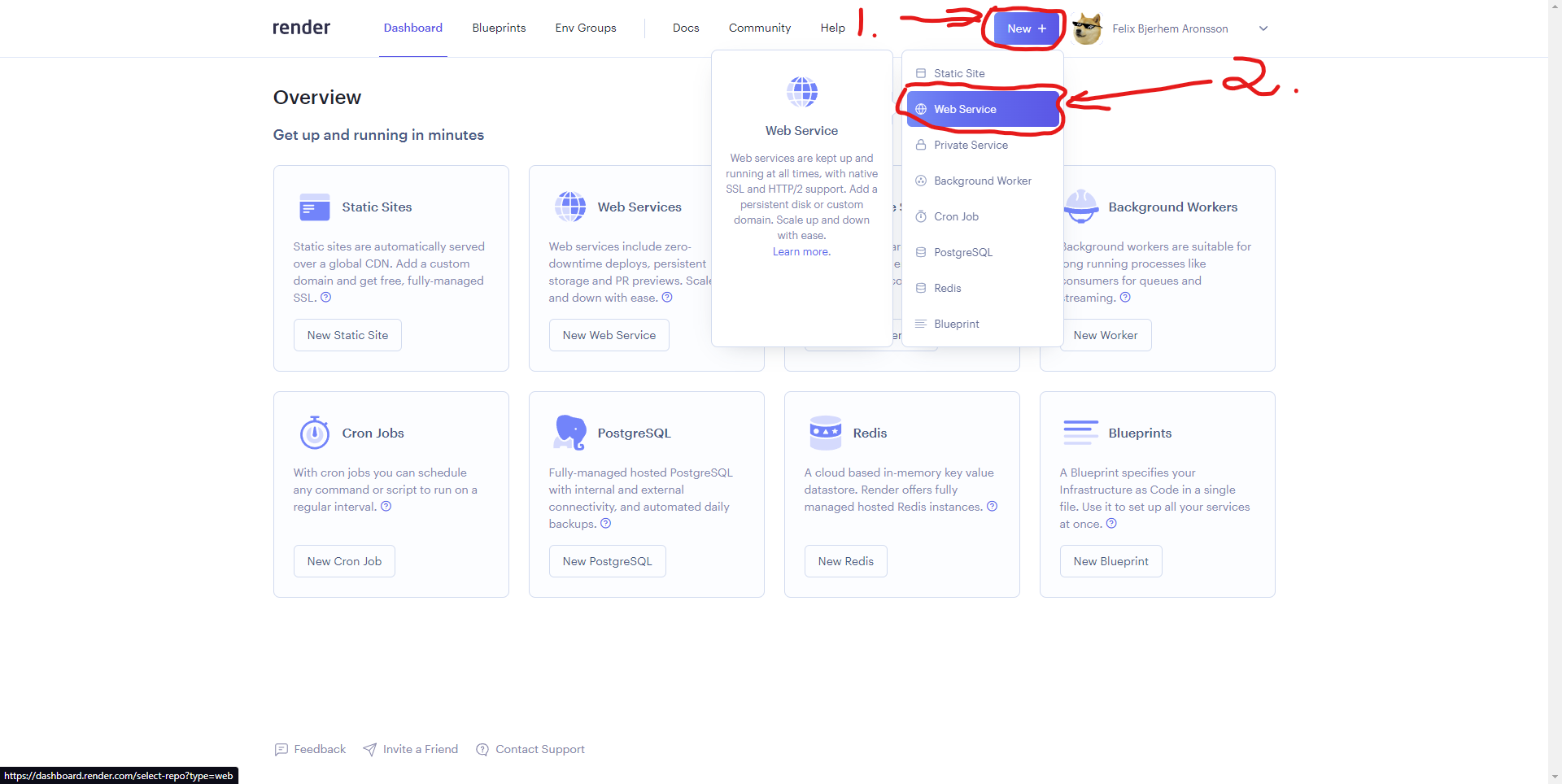This screenshot has height=784, width=1562.
Task: Click the Redis menu icon
Action: [921, 288]
